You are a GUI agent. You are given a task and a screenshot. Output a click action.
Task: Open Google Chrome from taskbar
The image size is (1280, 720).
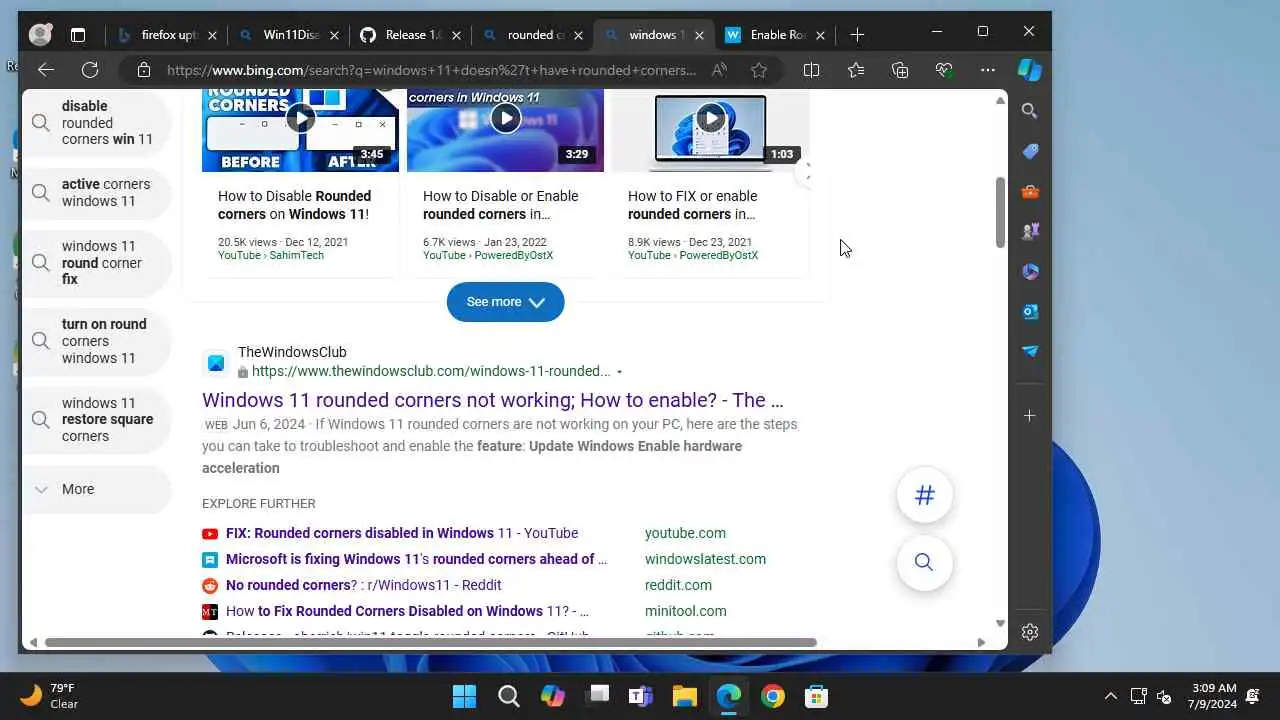(772, 696)
